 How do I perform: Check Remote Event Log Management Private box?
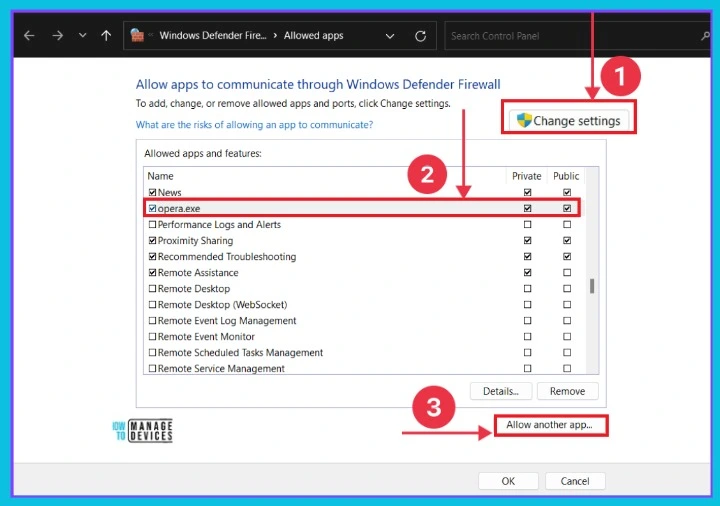click(527, 320)
